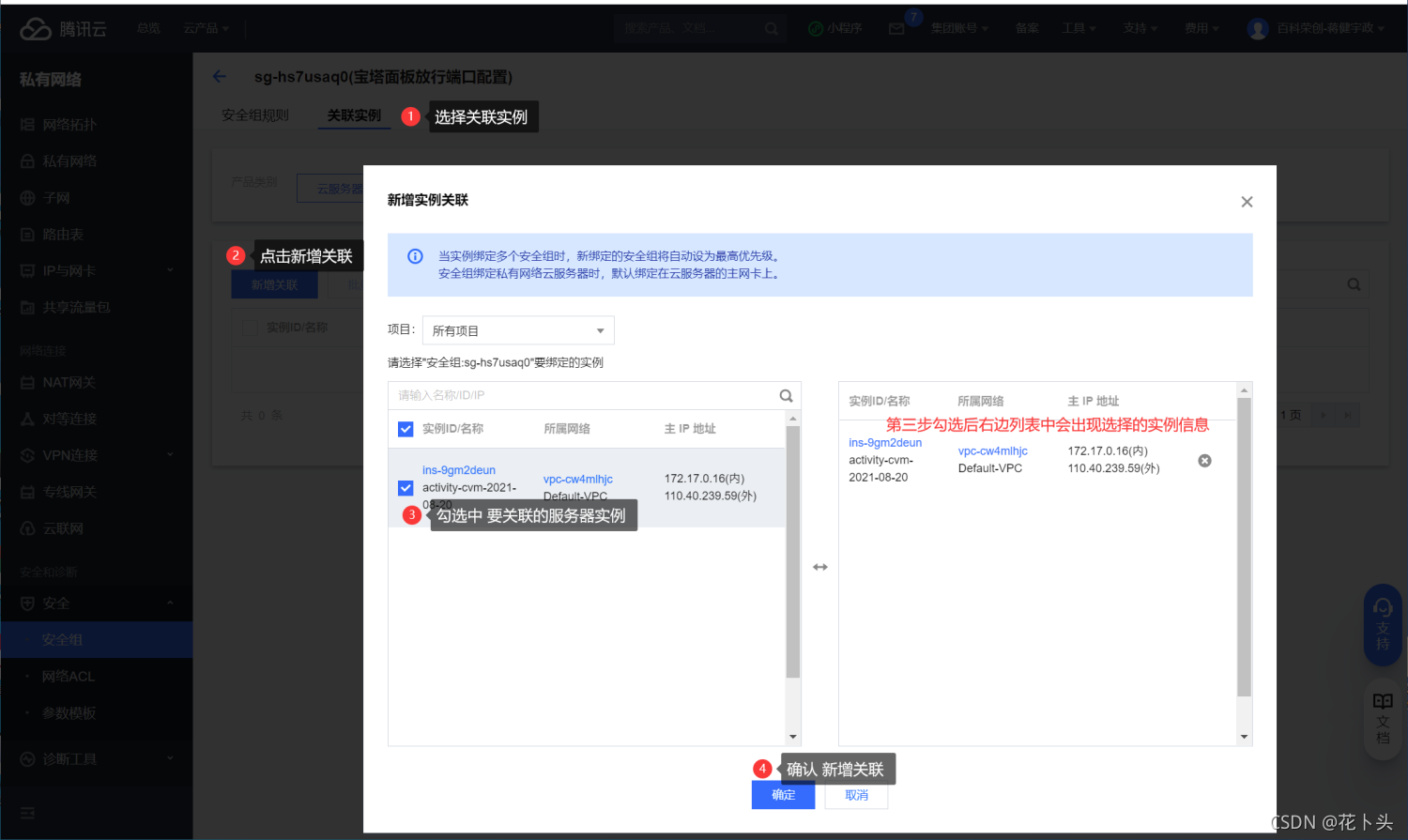Click the selected list vertical scrollbar thumb
Screen dimensions: 1408x840
pyautogui.click(x=1245, y=547)
